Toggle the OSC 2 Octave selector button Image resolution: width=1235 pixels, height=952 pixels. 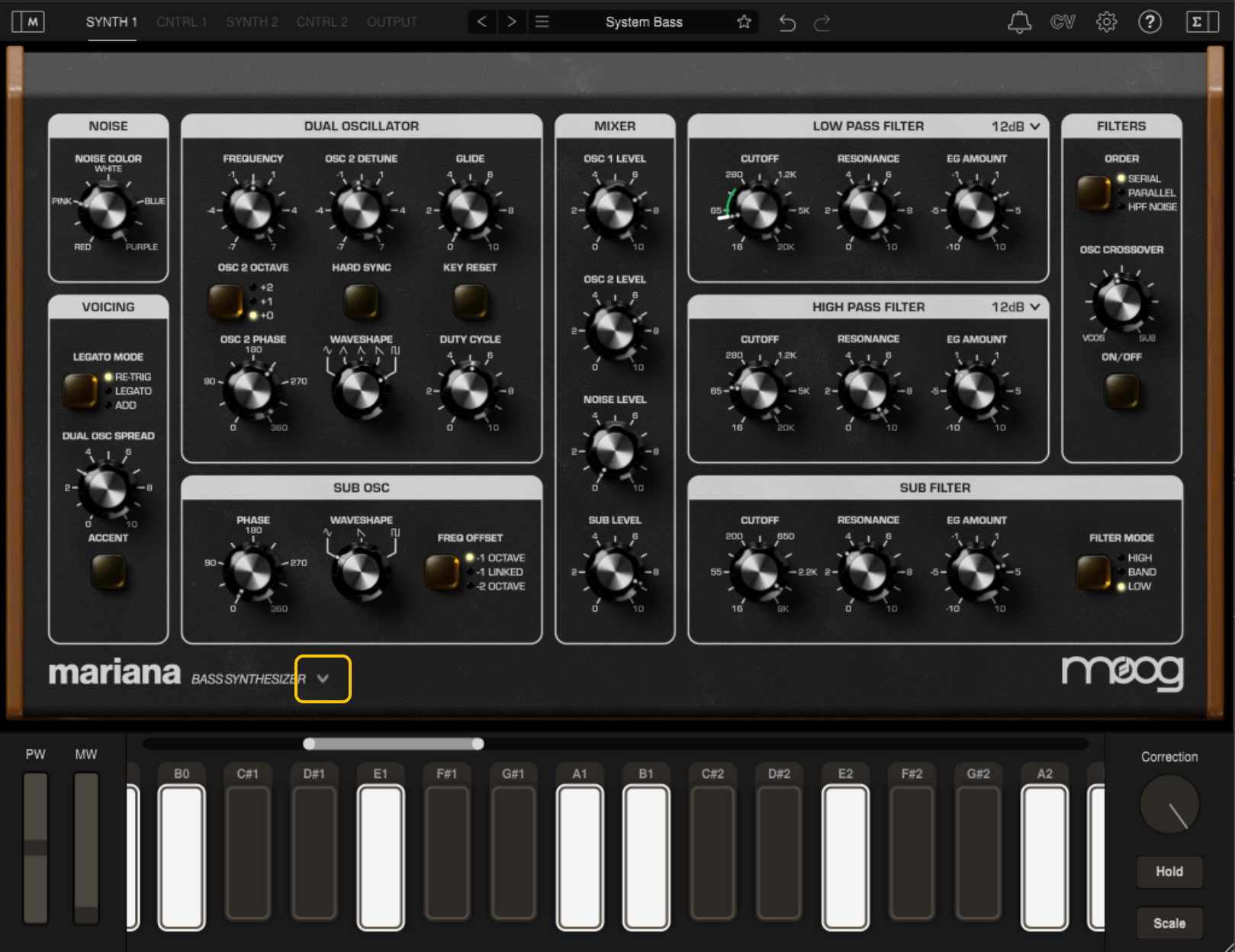(x=226, y=301)
